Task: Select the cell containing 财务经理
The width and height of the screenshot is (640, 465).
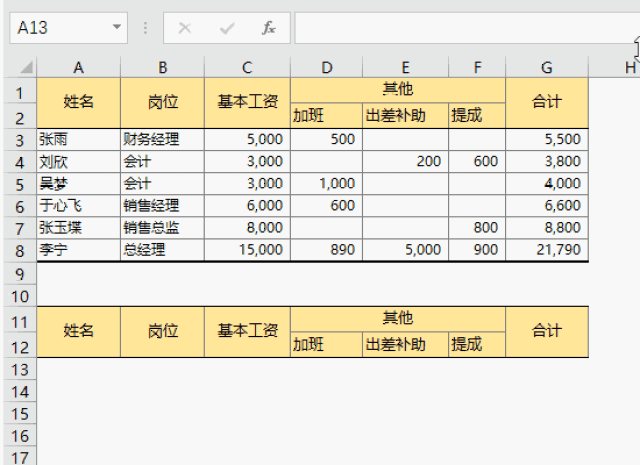Action: click(162, 140)
